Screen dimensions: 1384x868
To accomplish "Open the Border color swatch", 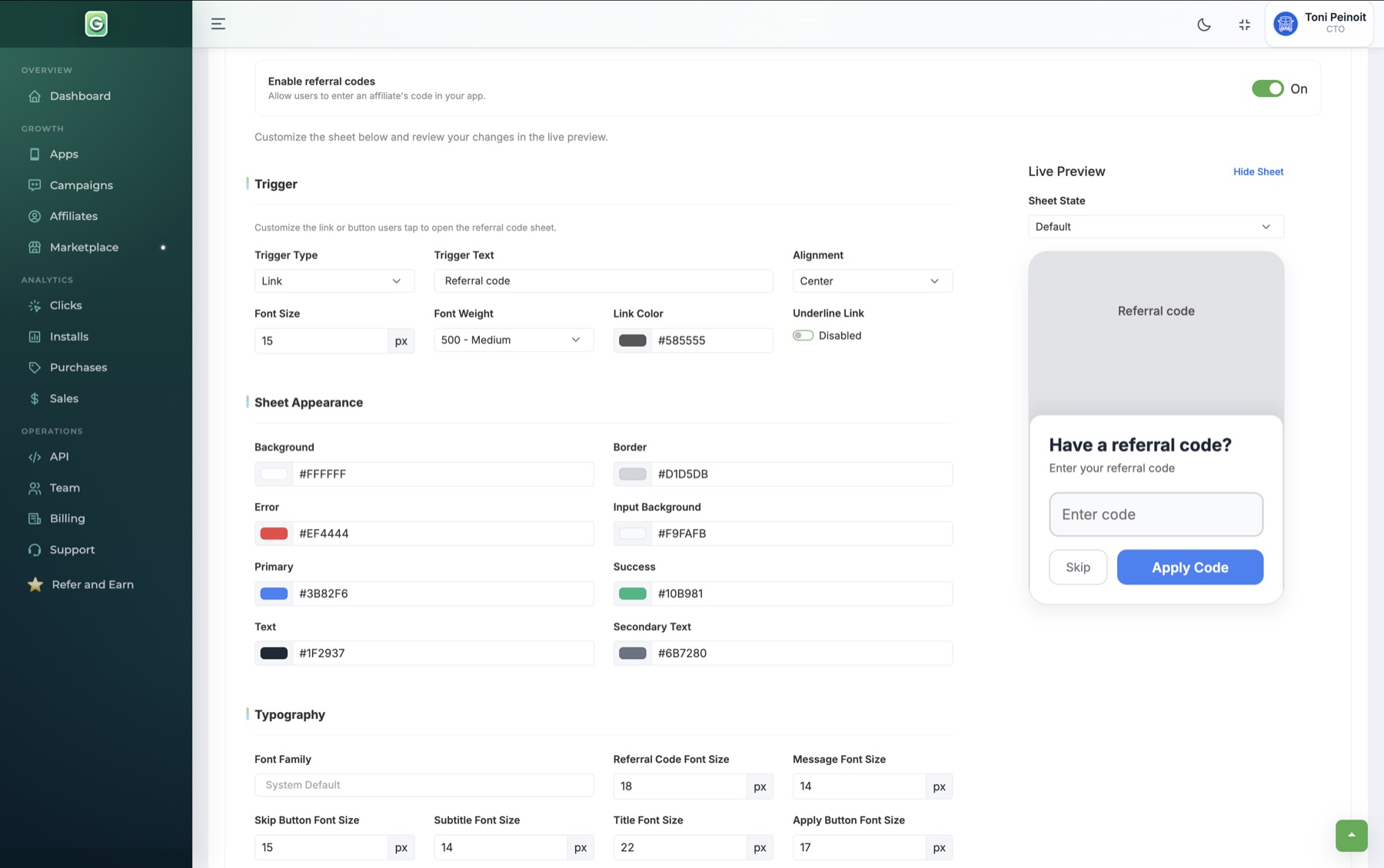I will tap(633, 474).
